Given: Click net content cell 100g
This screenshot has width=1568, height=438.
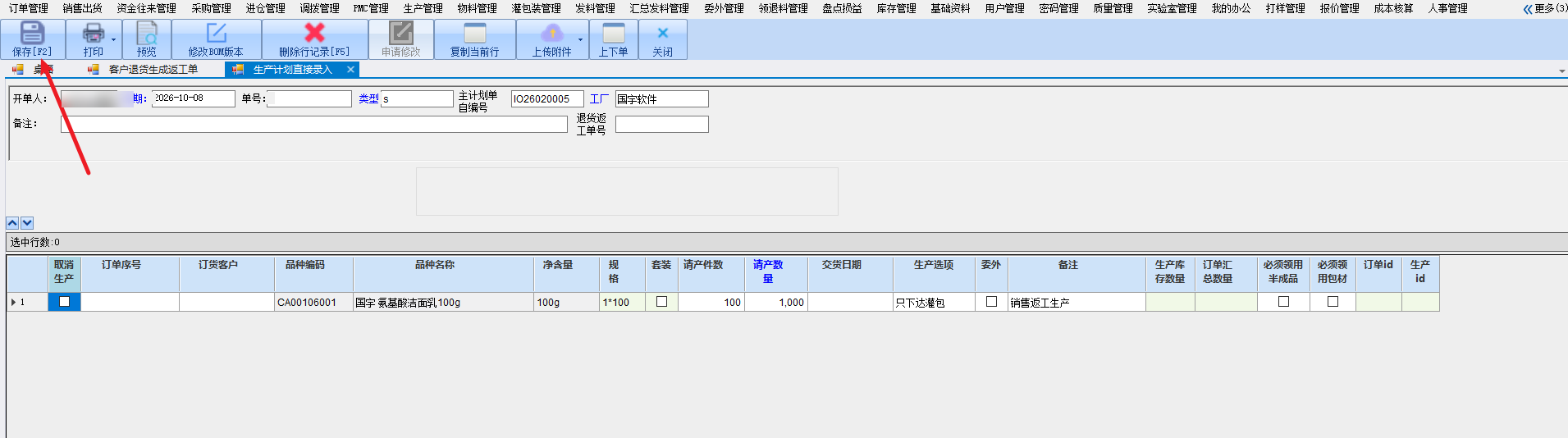Looking at the screenshot, I should point(567,302).
